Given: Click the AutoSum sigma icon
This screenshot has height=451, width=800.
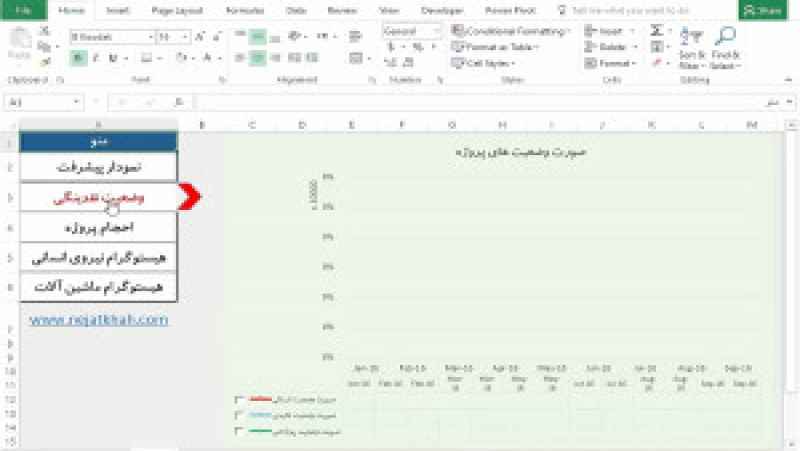Looking at the screenshot, I should [x=657, y=31].
